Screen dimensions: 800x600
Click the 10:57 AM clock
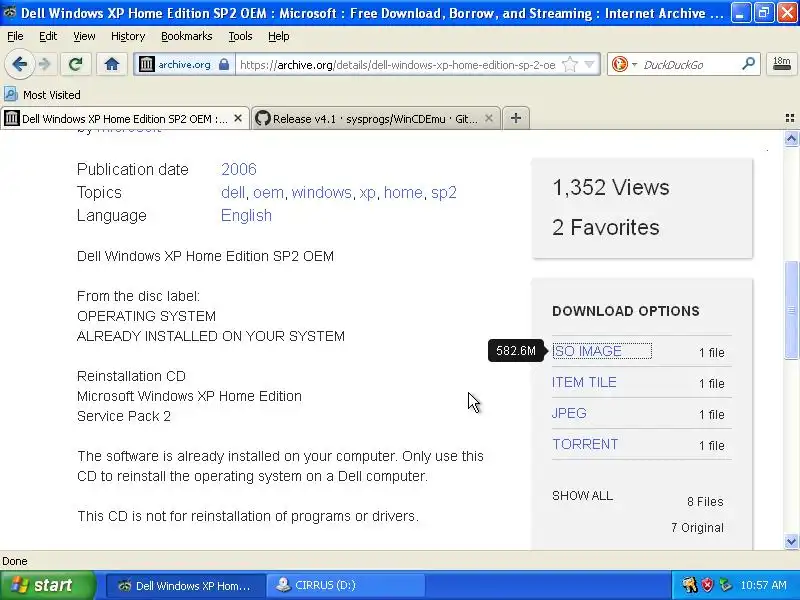[x=764, y=585]
